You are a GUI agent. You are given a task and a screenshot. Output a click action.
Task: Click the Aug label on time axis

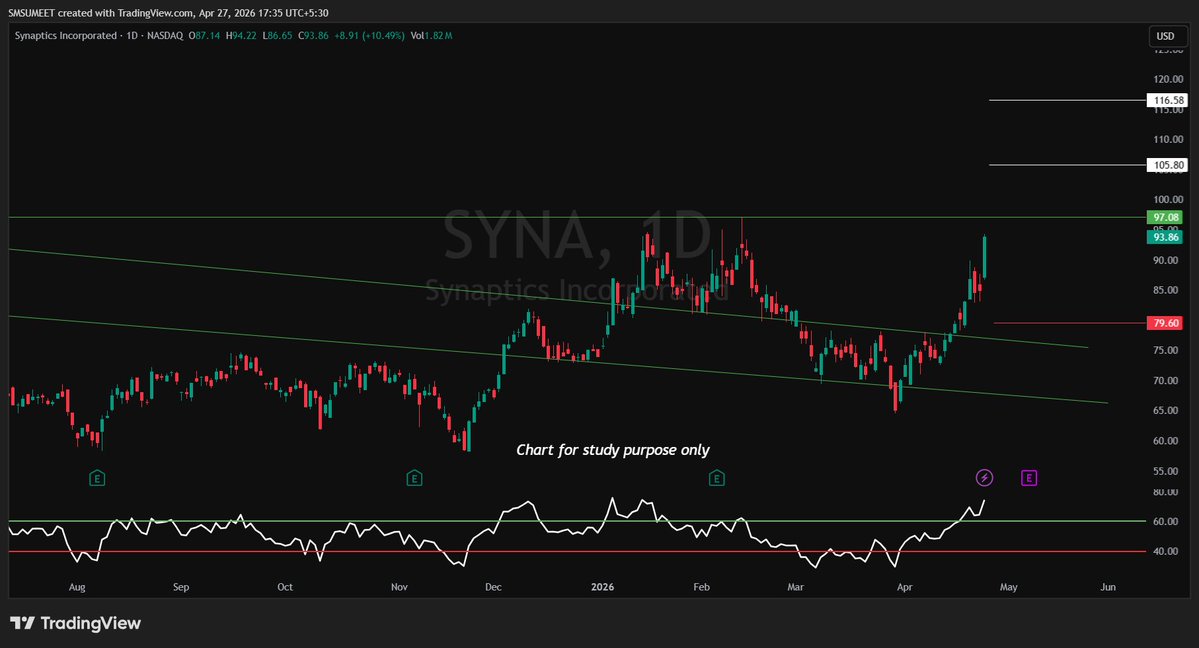coord(77,587)
